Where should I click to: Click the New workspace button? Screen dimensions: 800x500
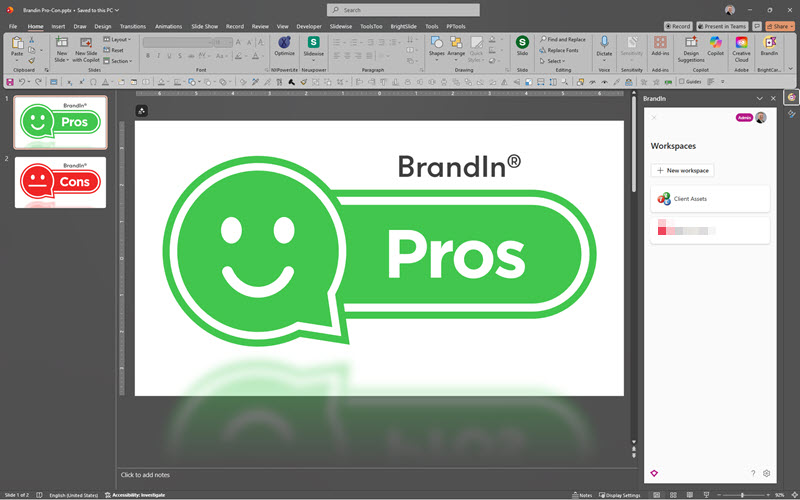pyautogui.click(x=682, y=171)
